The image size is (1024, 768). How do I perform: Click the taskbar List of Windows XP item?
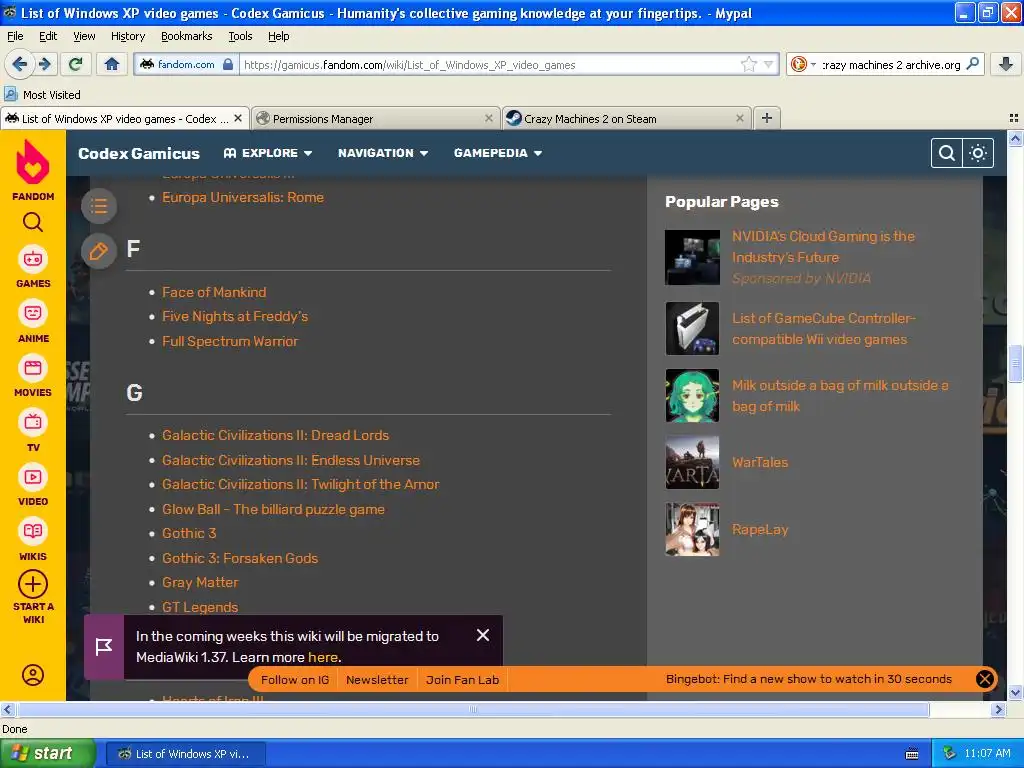[x=185, y=754]
